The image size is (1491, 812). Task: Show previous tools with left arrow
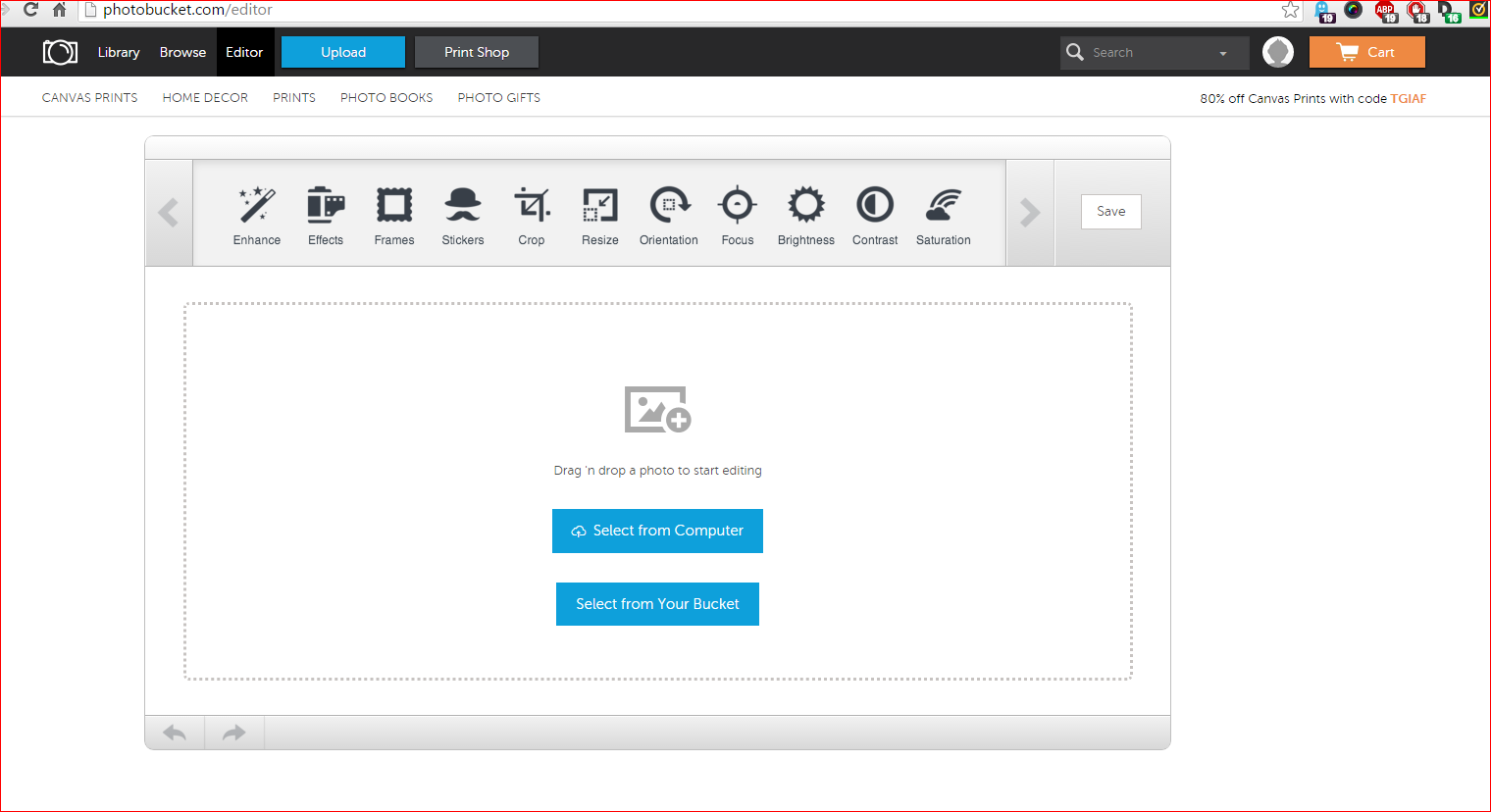click(x=169, y=213)
